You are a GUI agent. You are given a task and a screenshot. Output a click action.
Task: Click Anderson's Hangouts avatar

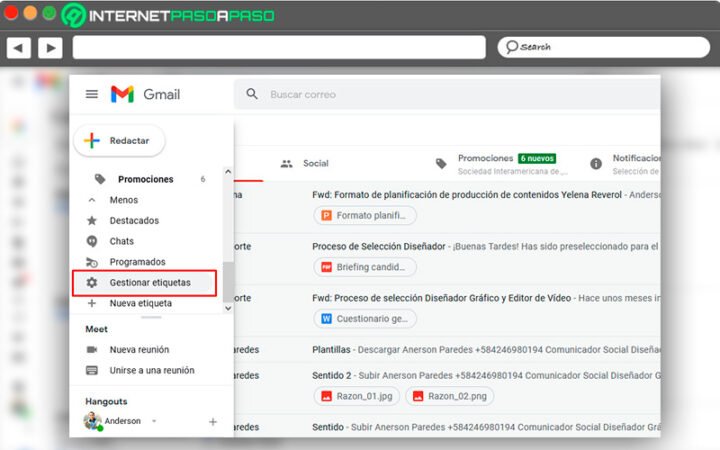click(92, 421)
